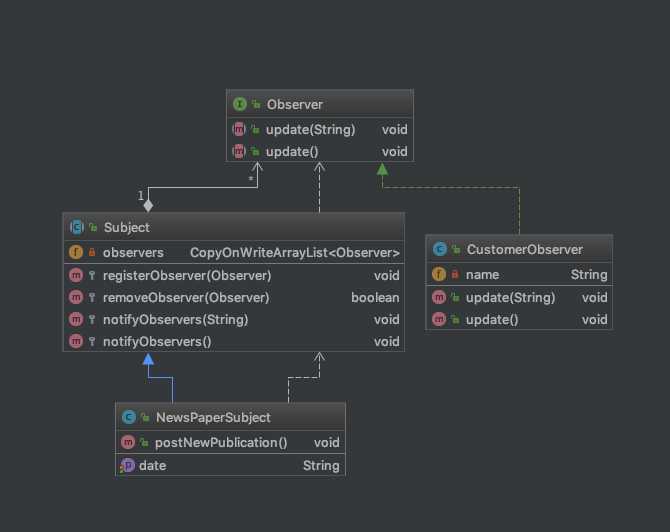Select registerObserver(Observer) method
The height and width of the screenshot is (532, 670).
(187, 276)
